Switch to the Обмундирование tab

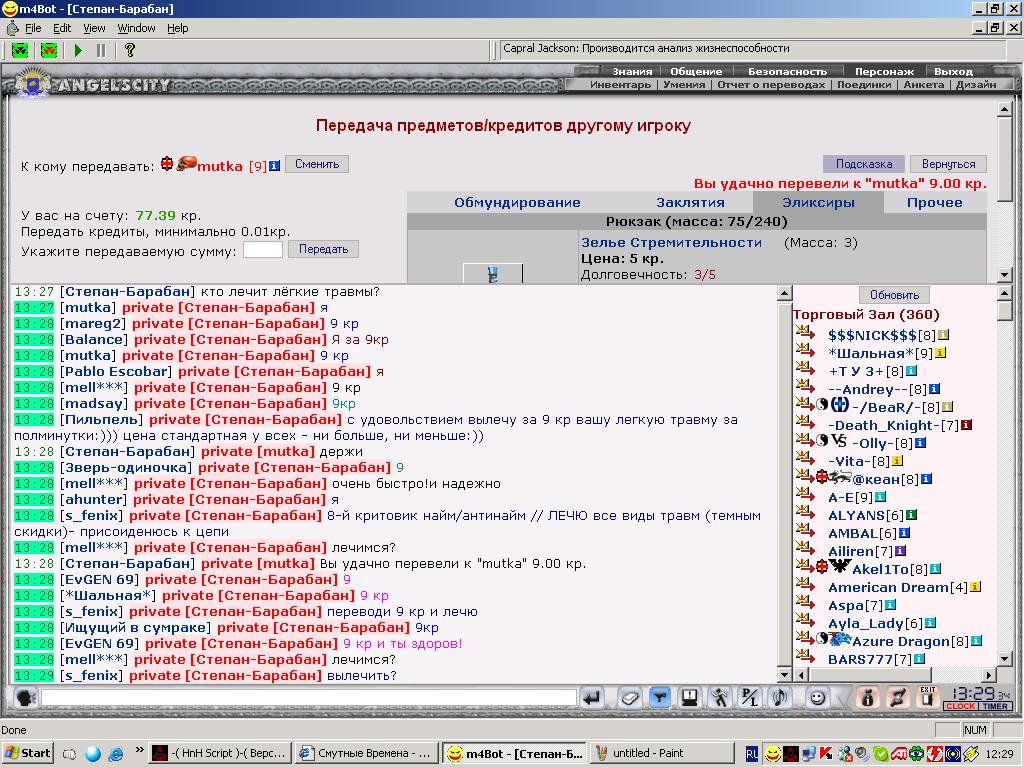(x=517, y=202)
